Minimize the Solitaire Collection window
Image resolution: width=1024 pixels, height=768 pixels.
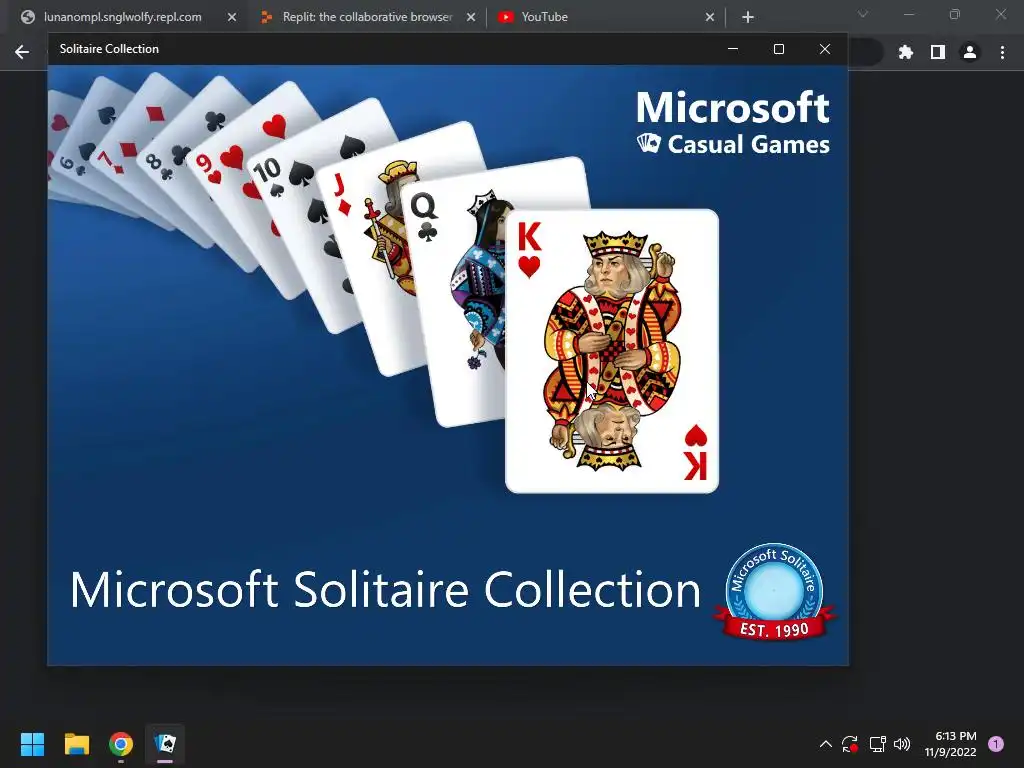733,49
